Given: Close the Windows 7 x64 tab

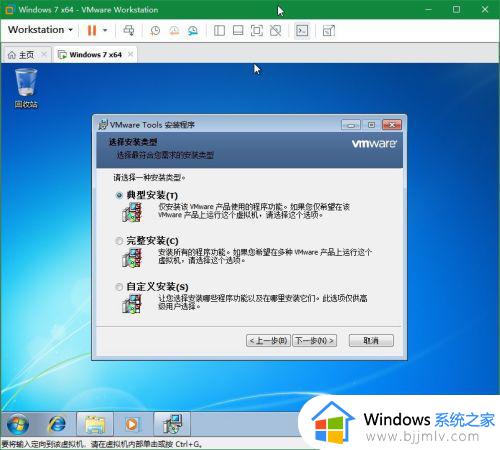Looking at the screenshot, I should click(x=131, y=54).
